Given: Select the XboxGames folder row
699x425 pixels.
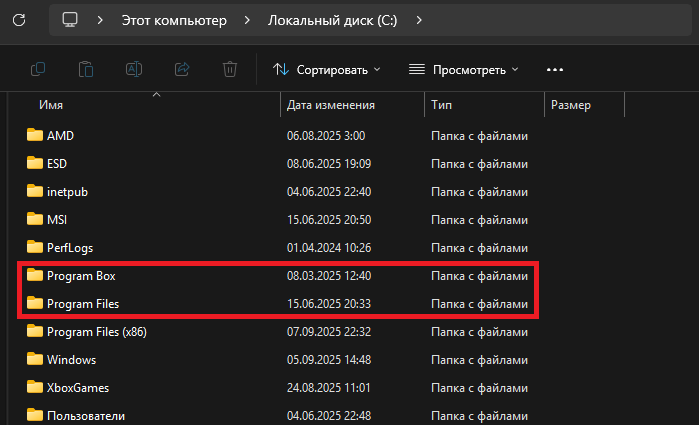Looking at the screenshot, I should click(78, 387).
